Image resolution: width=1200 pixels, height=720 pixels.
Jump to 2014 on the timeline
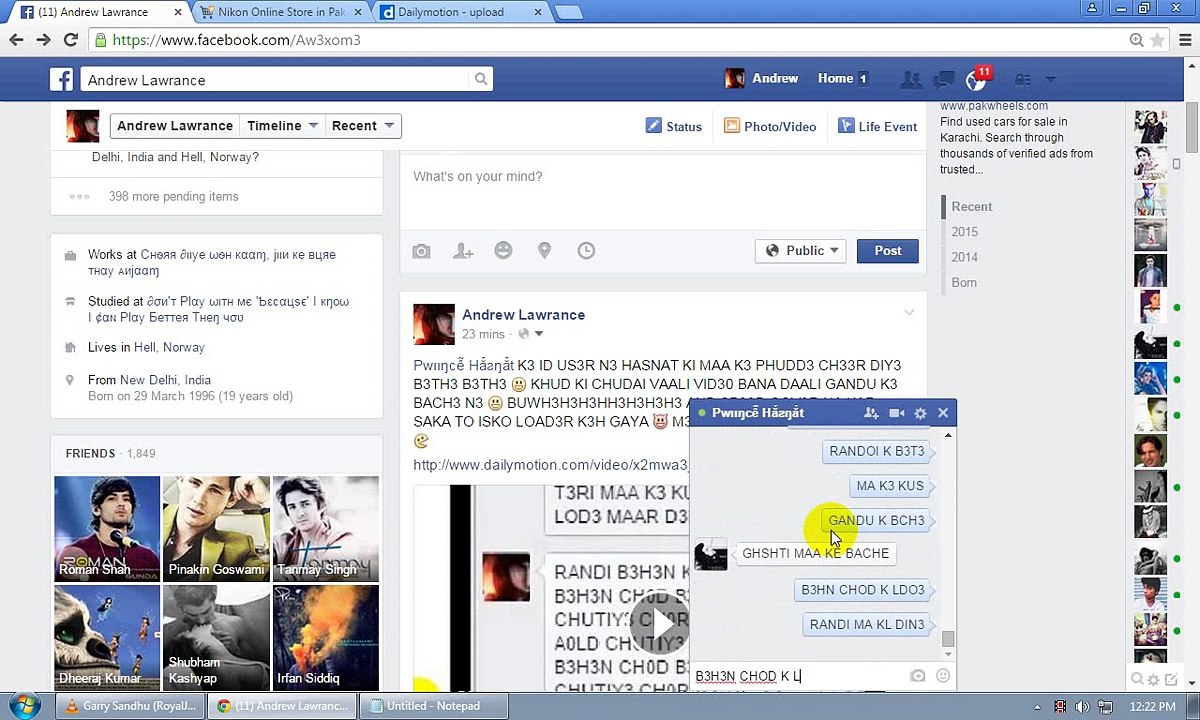click(x=964, y=257)
